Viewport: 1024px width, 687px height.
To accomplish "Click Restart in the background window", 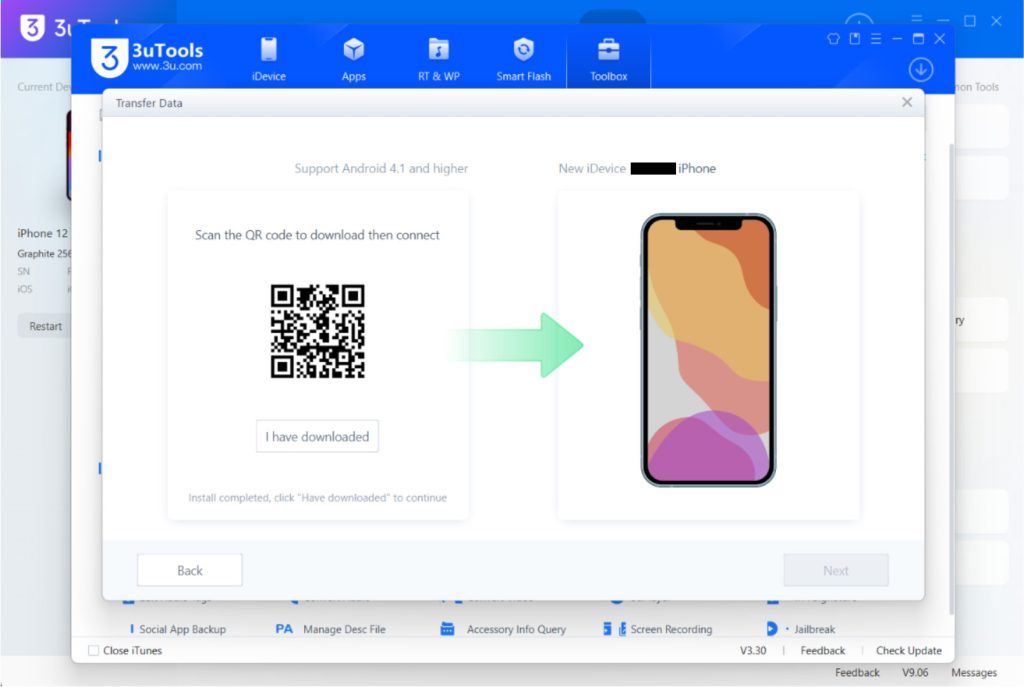I will [x=44, y=326].
